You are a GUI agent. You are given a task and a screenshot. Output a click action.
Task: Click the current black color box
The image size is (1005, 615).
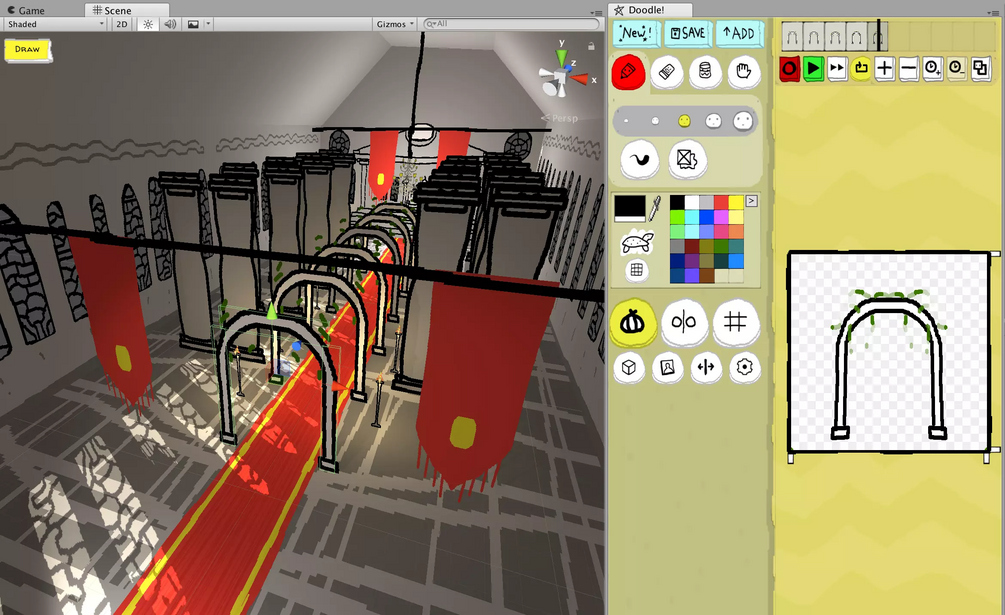(x=630, y=208)
